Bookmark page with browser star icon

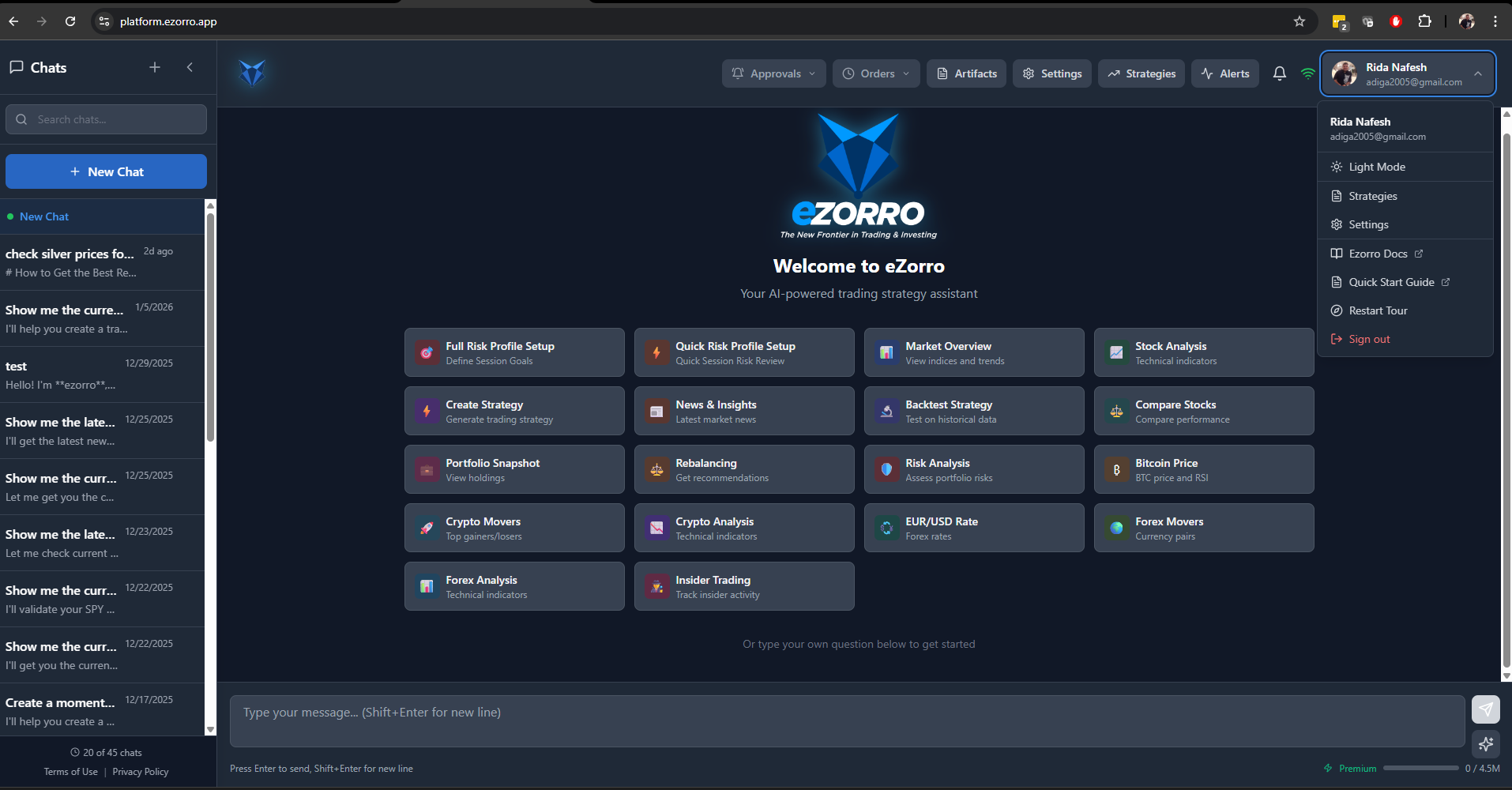[1299, 21]
